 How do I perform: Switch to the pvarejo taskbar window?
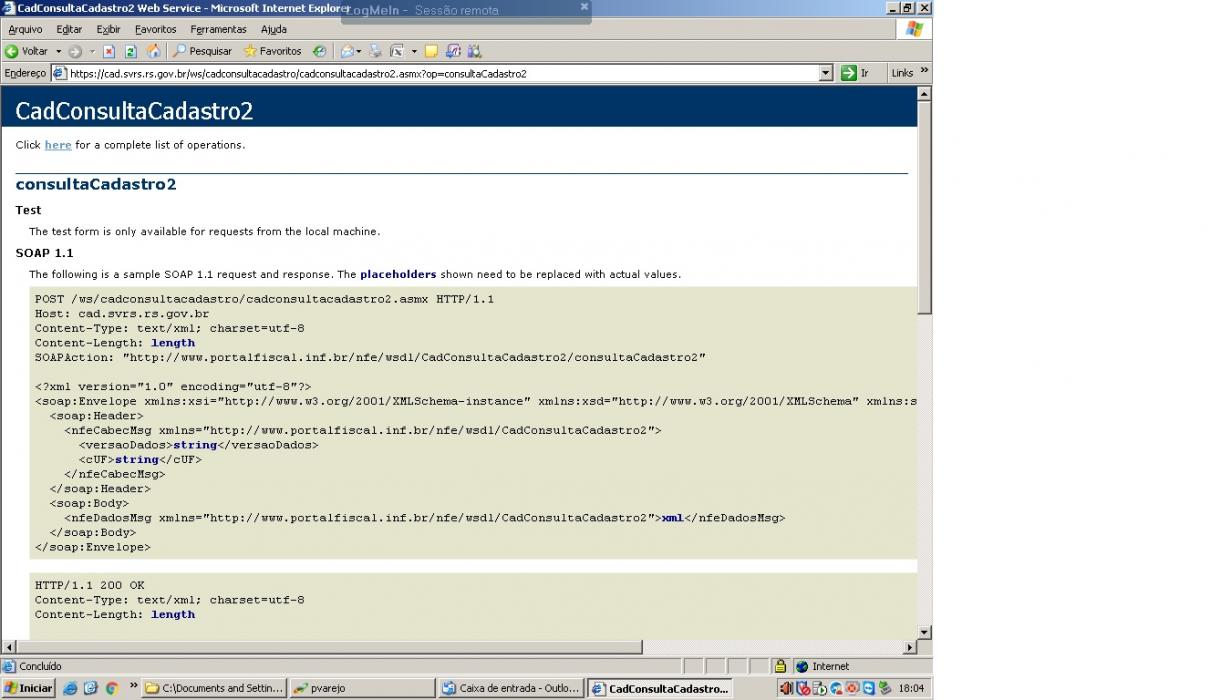[x=361, y=688]
